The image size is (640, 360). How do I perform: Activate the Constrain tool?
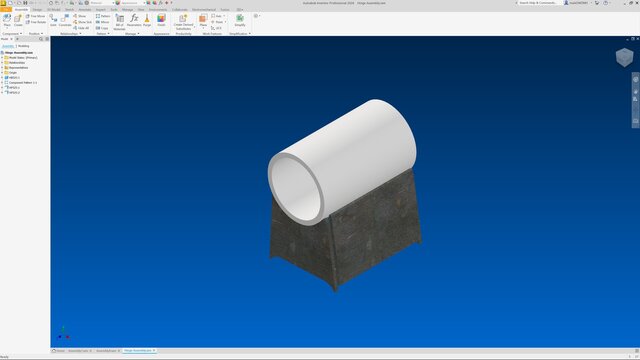(x=65, y=20)
